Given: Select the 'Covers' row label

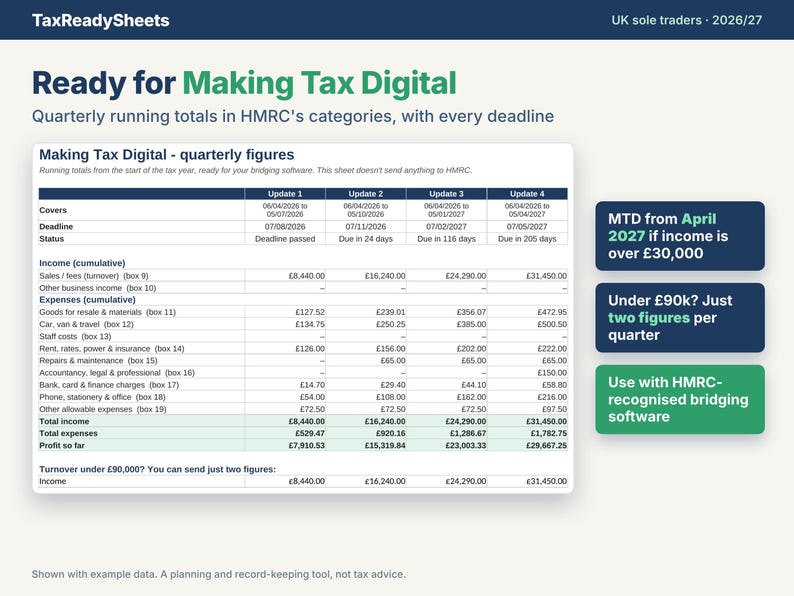Looking at the screenshot, I should [53, 210].
